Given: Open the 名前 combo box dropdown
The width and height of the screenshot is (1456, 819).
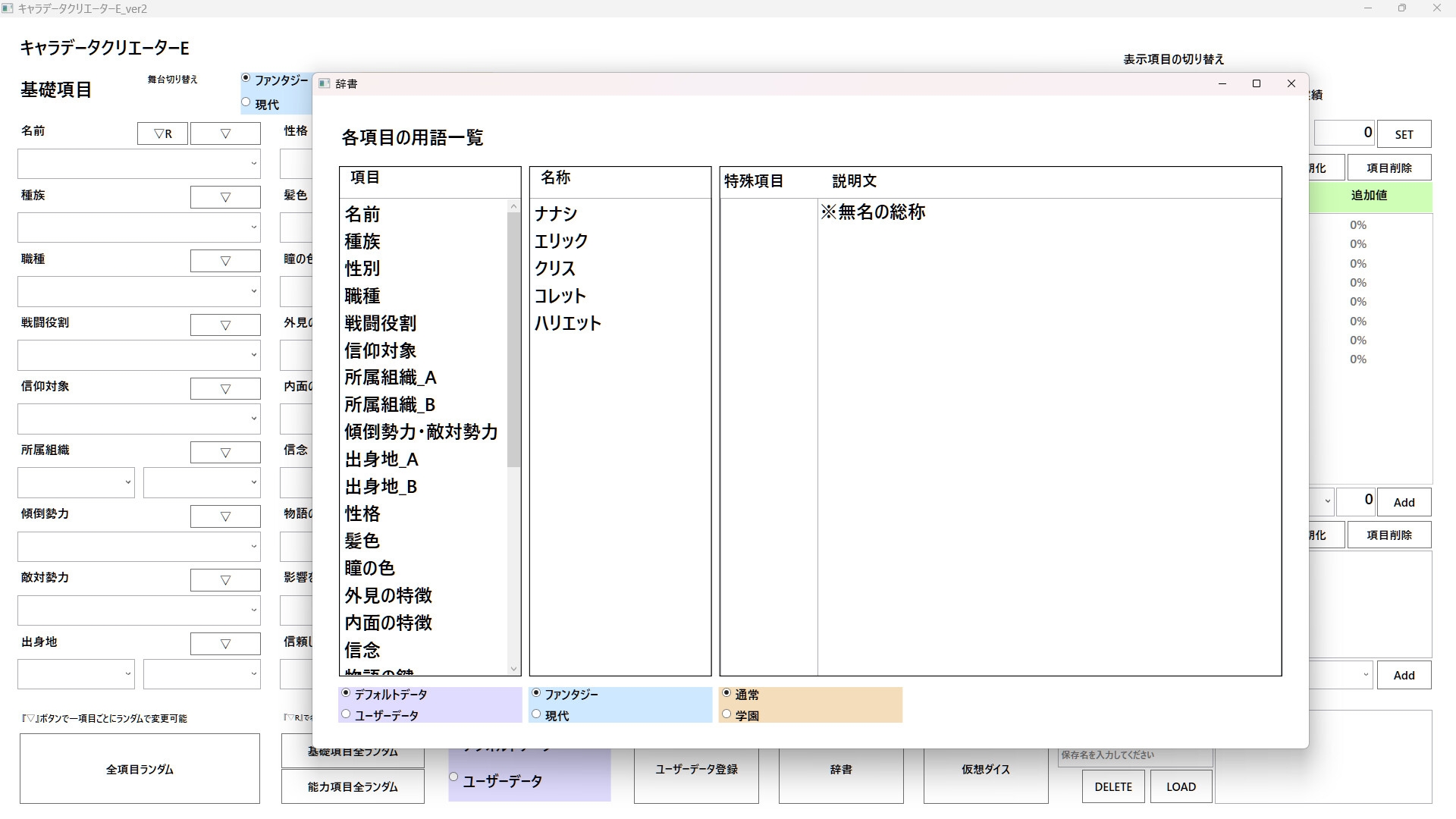Looking at the screenshot, I should click(x=253, y=164).
